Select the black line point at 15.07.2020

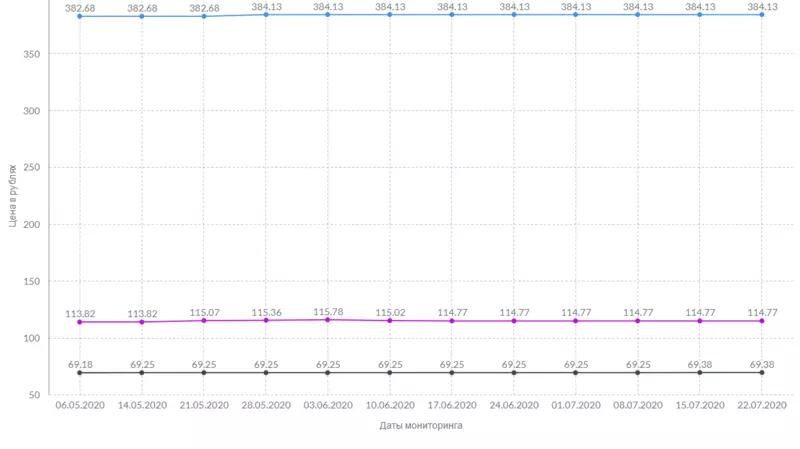(700, 373)
